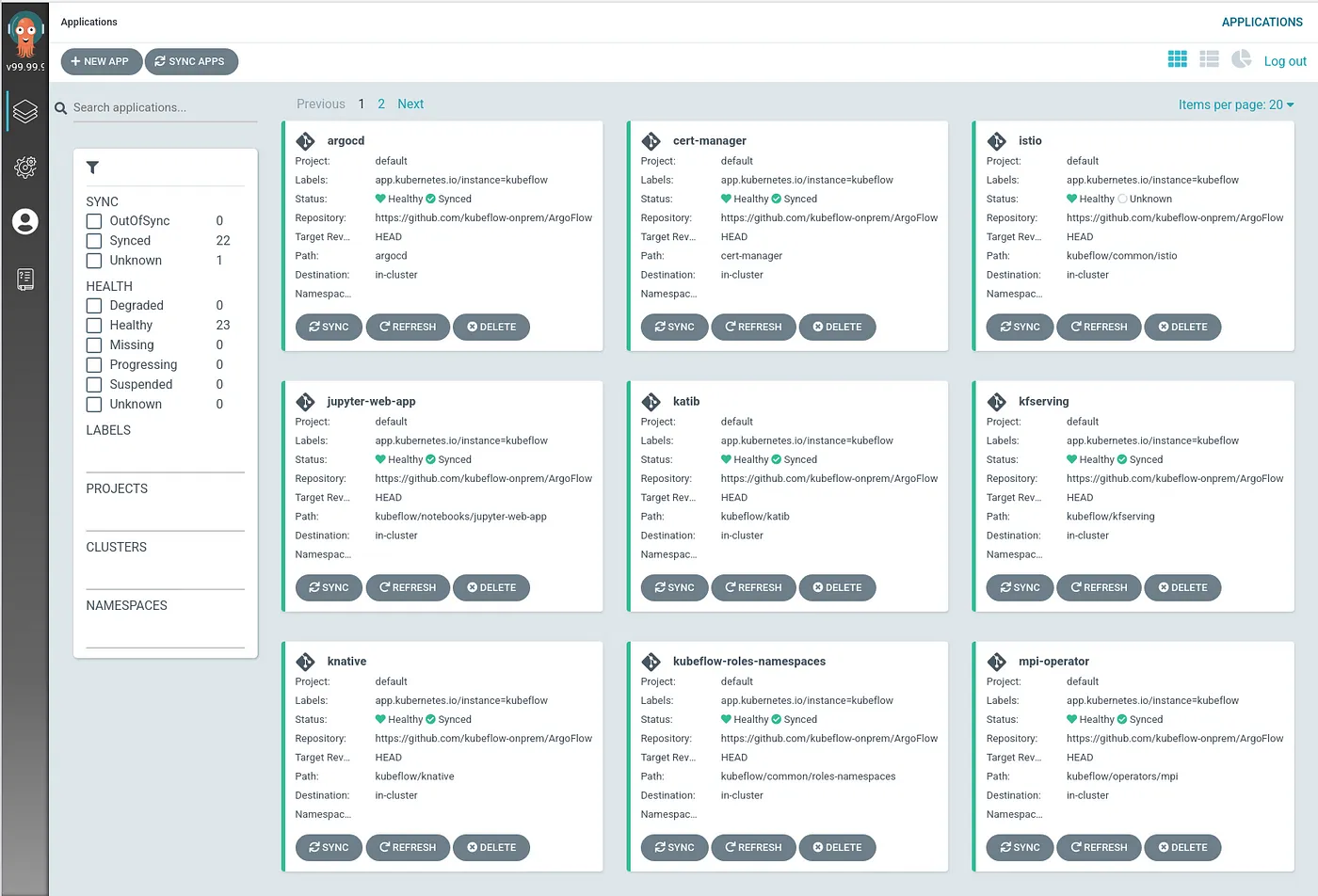The width and height of the screenshot is (1318, 896).
Task: Click the search magnifier icon
Action: click(60, 108)
